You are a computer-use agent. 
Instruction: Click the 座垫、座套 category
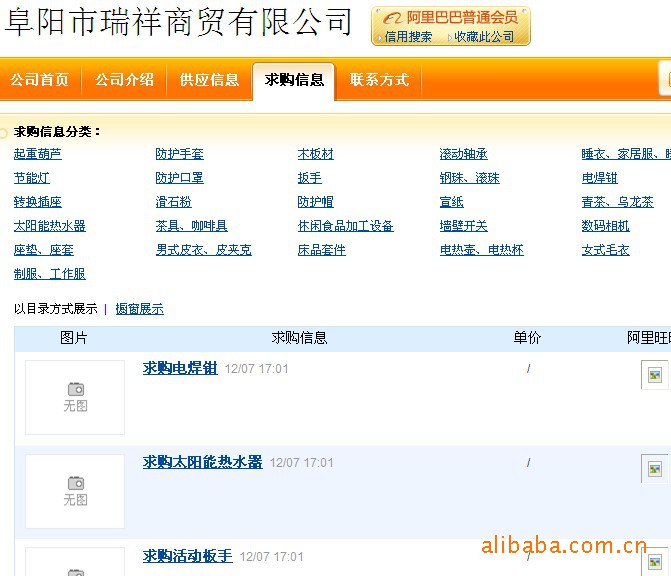coord(44,250)
